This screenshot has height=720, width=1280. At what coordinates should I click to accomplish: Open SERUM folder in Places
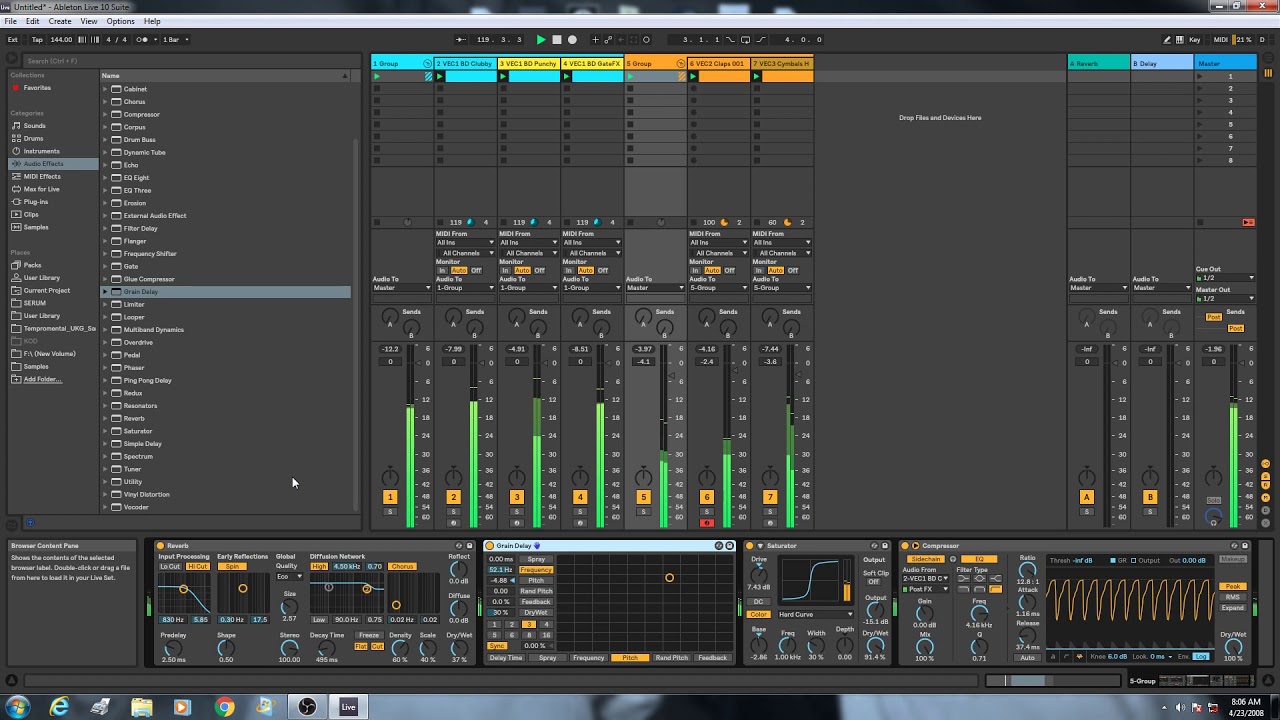pyautogui.click(x=35, y=303)
